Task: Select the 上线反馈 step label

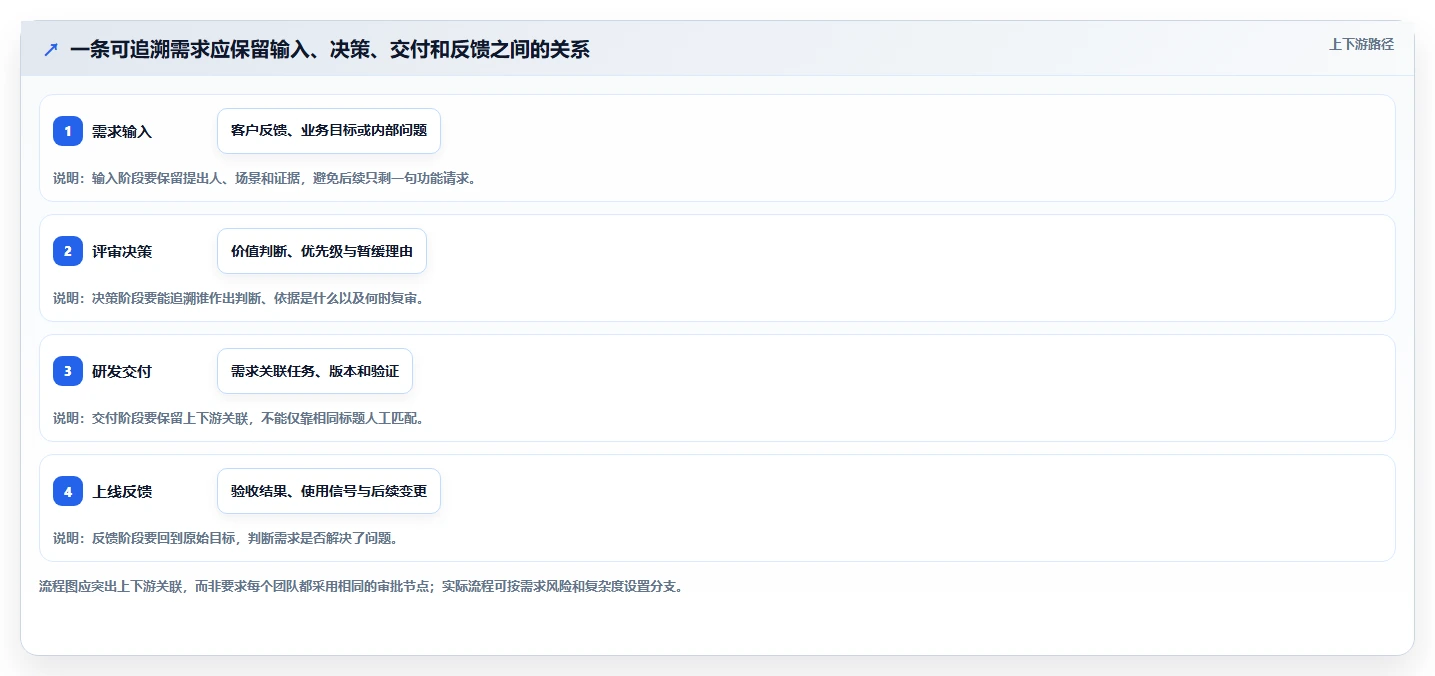Action: coord(122,491)
